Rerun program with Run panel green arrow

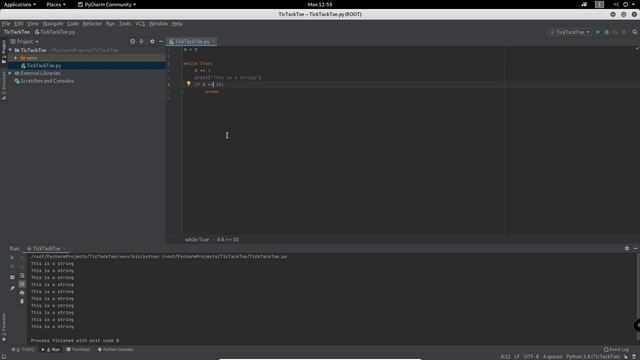12,258
